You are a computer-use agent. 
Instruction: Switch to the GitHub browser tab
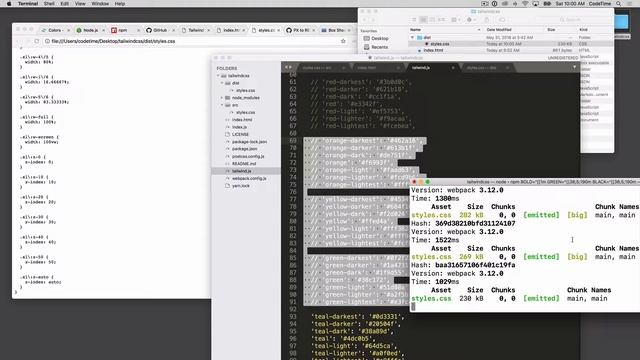tap(160, 30)
